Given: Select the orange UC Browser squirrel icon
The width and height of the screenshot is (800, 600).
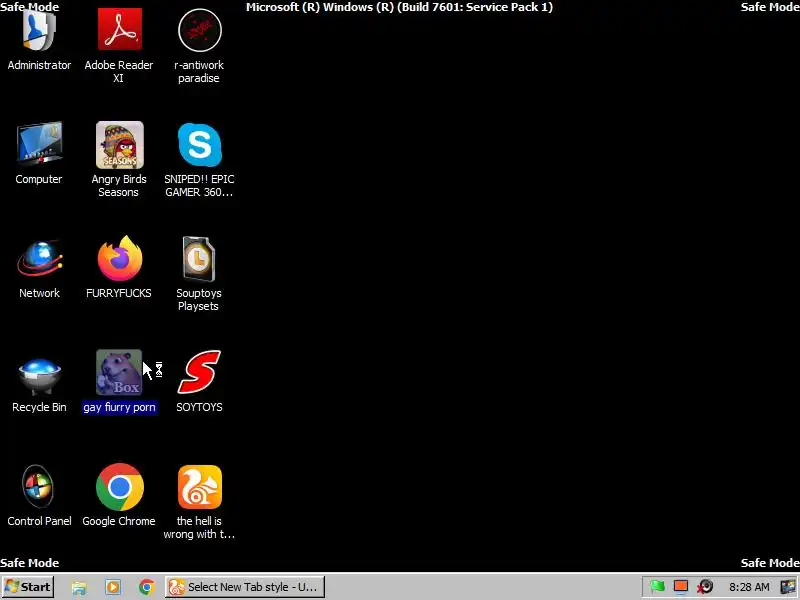Looking at the screenshot, I should [x=199, y=487].
